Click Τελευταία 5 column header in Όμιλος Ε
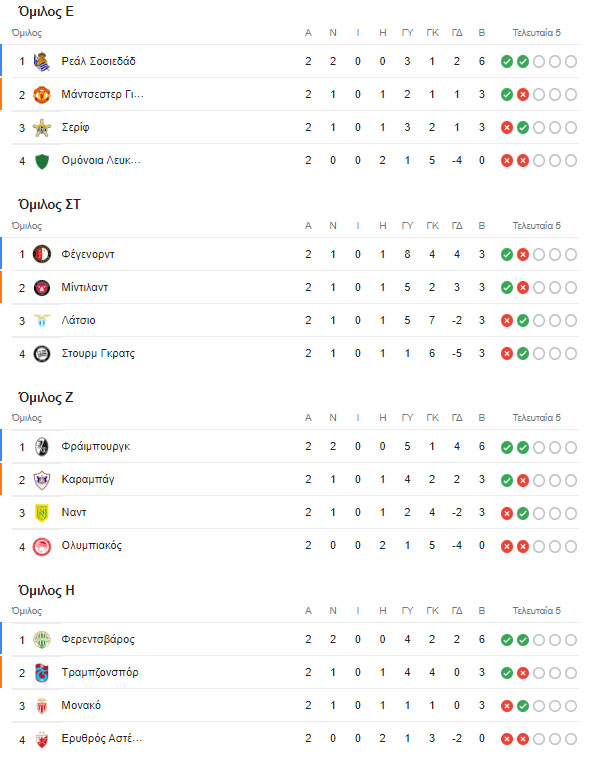The height and width of the screenshot is (761, 600). coord(537,32)
